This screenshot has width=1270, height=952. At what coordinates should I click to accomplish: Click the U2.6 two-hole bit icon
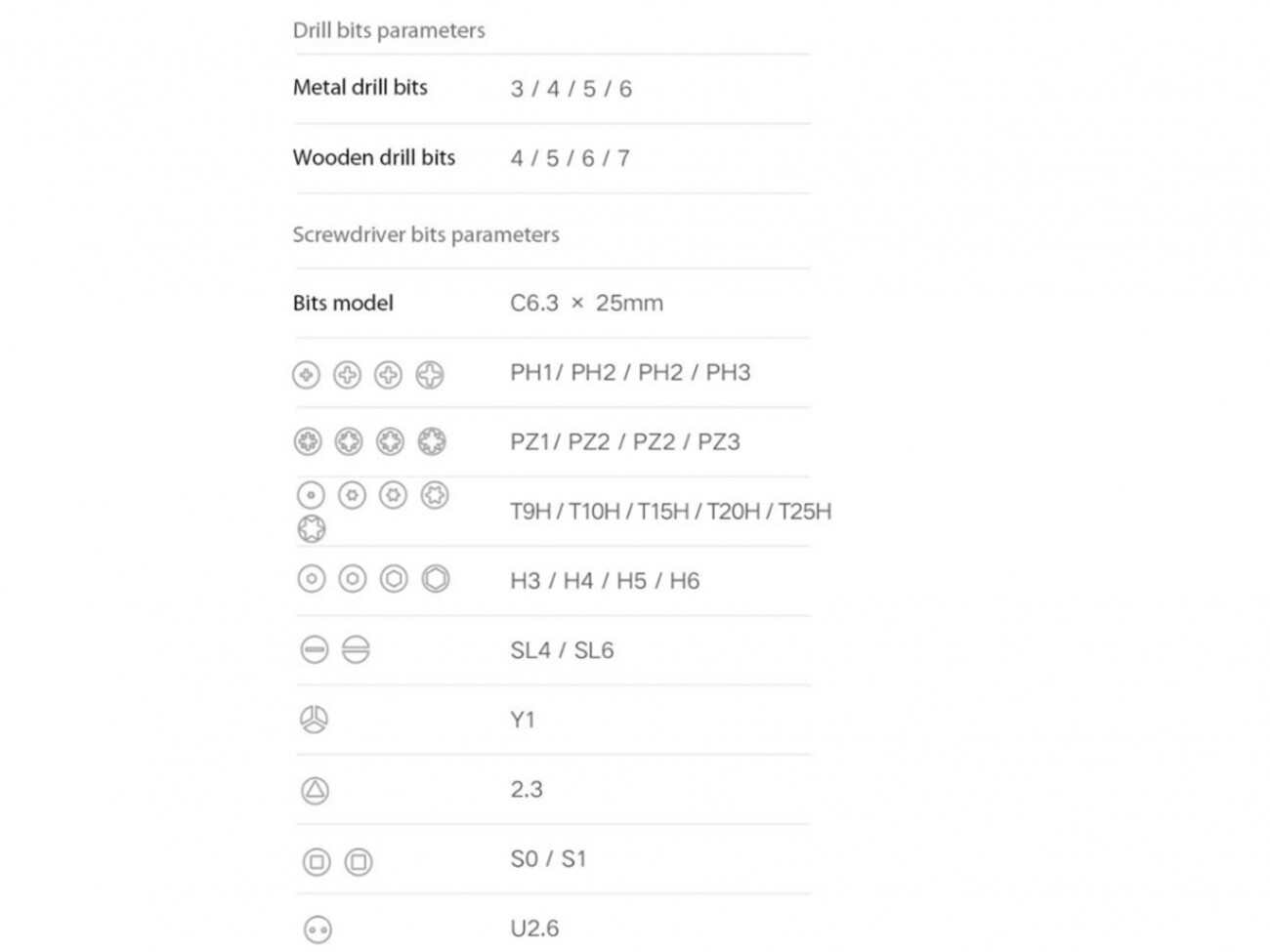(x=317, y=930)
